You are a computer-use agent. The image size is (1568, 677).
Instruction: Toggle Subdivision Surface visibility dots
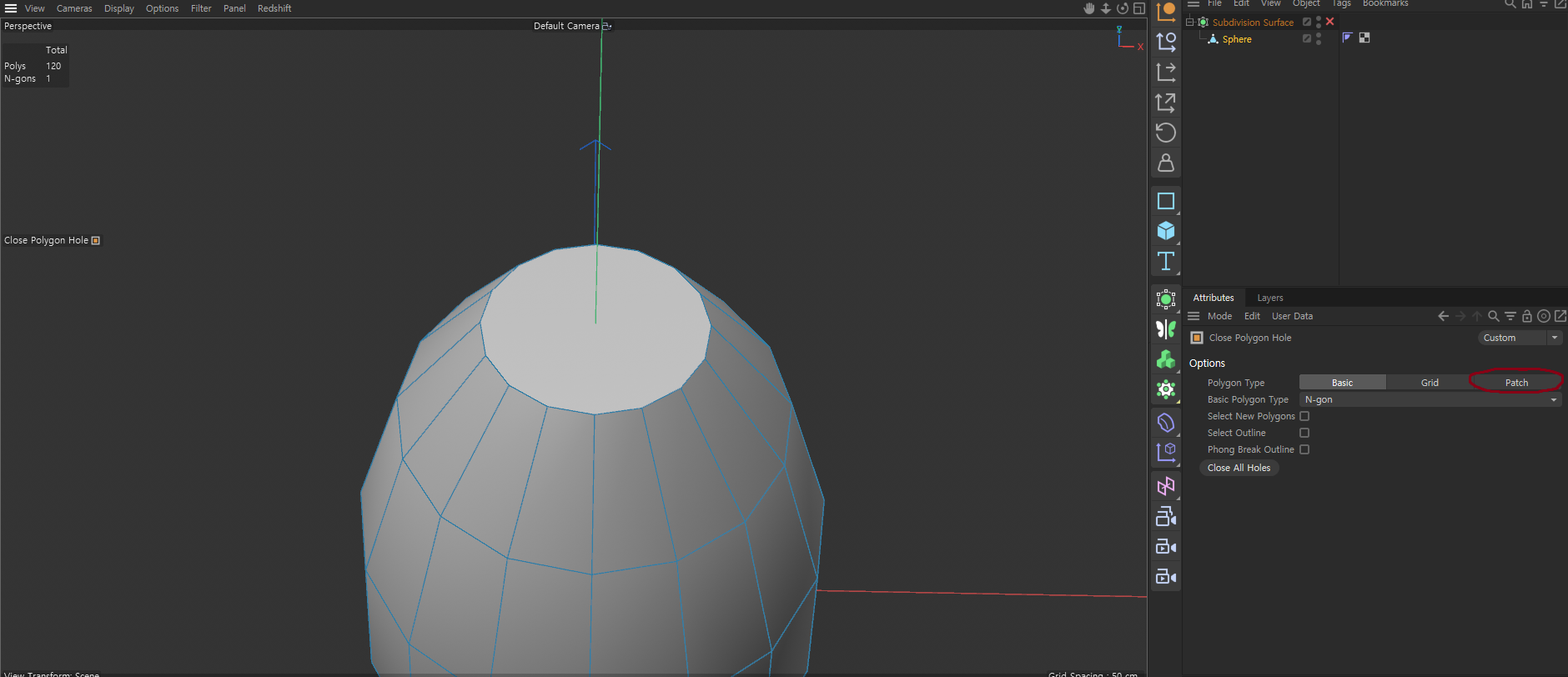pos(1319,23)
